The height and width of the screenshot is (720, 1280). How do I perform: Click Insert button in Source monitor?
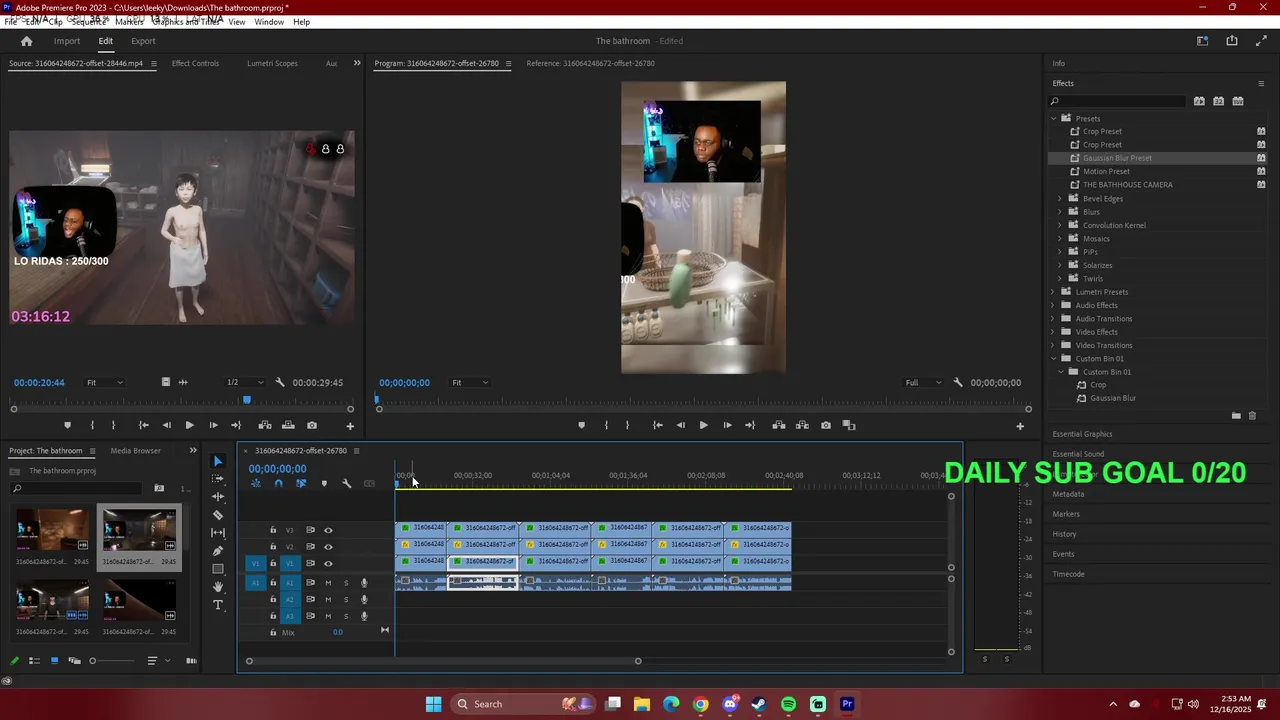click(265, 425)
